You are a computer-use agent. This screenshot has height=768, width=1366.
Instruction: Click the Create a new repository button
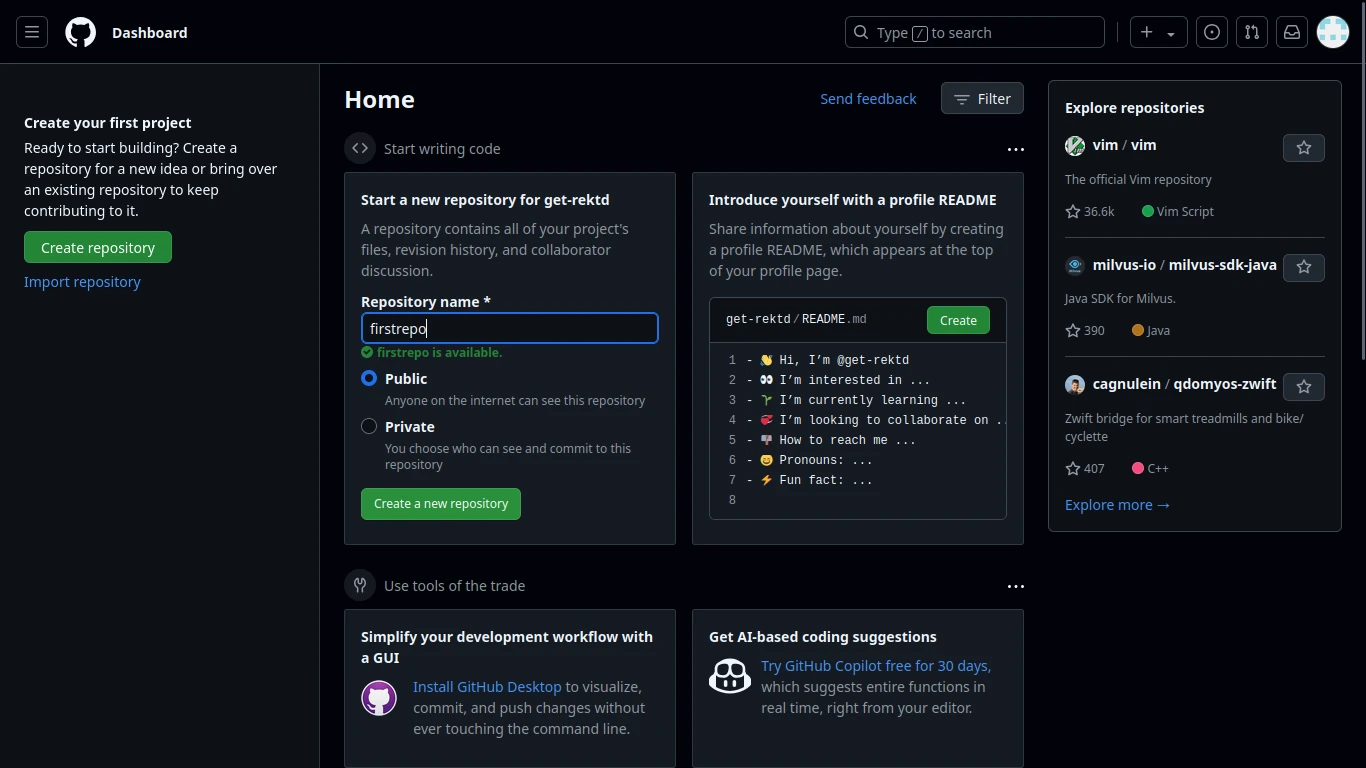click(440, 504)
